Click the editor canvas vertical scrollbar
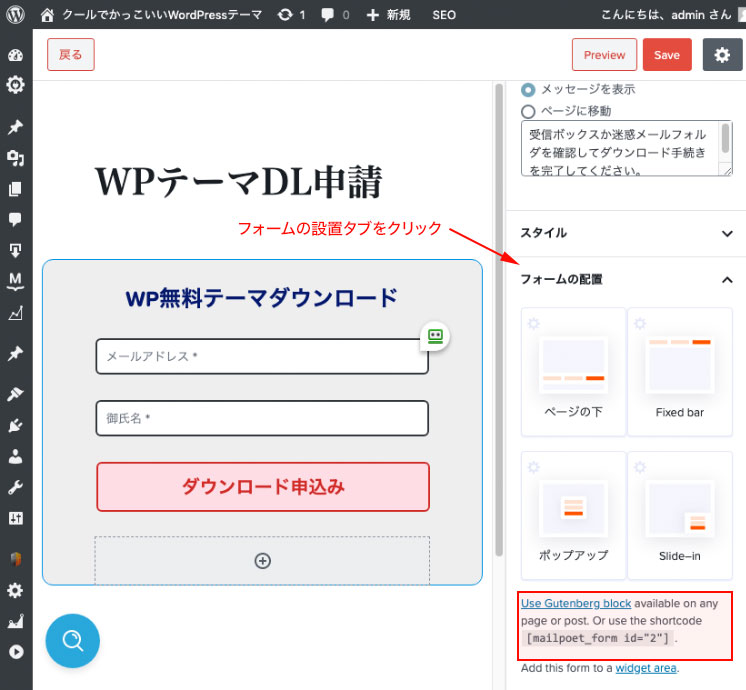Image resolution: width=746 pixels, height=690 pixels. click(499, 320)
